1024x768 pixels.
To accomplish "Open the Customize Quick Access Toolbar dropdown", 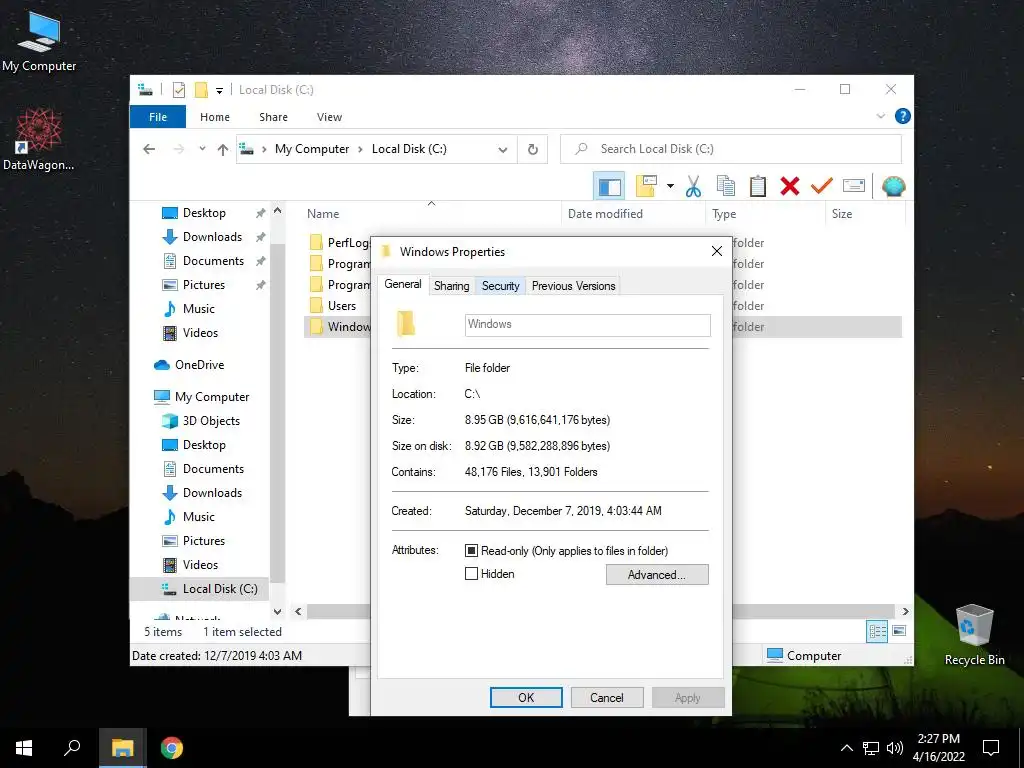I will 219,91.
